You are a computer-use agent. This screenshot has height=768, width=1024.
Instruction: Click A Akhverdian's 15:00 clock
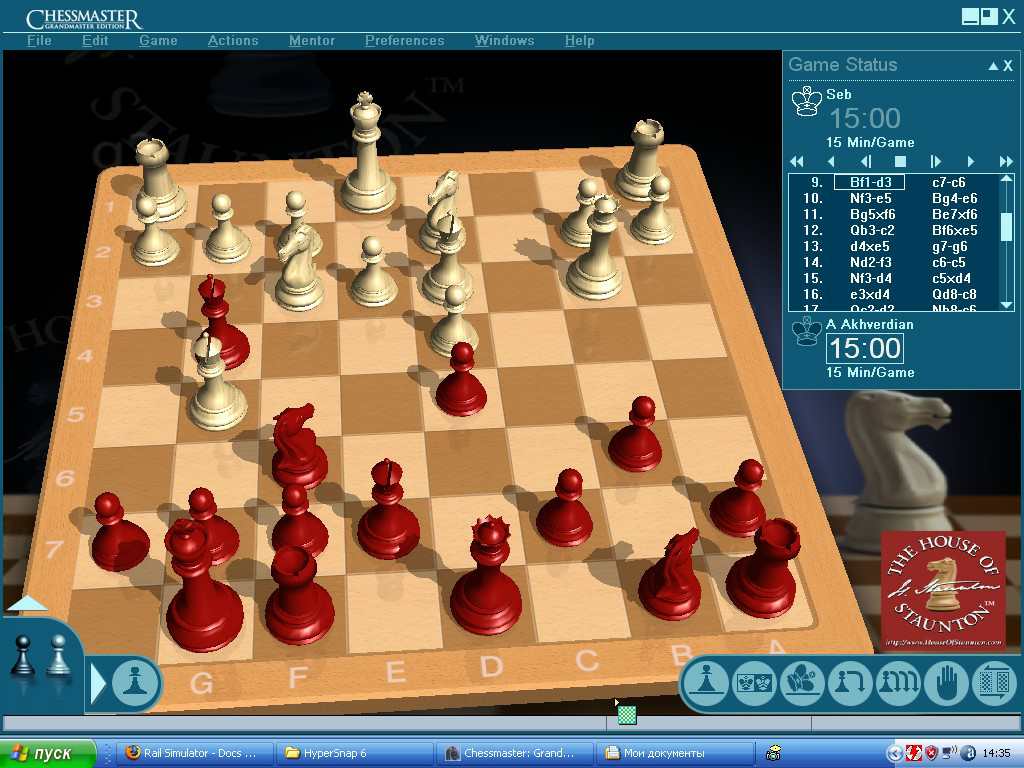point(865,348)
